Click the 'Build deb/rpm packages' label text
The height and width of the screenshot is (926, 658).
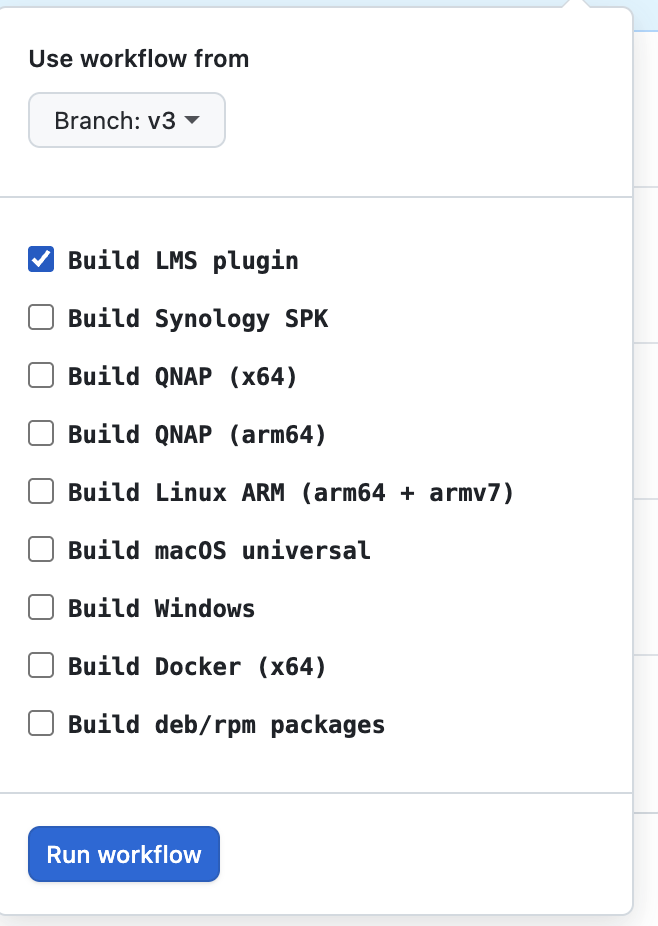pyautogui.click(x=226, y=725)
